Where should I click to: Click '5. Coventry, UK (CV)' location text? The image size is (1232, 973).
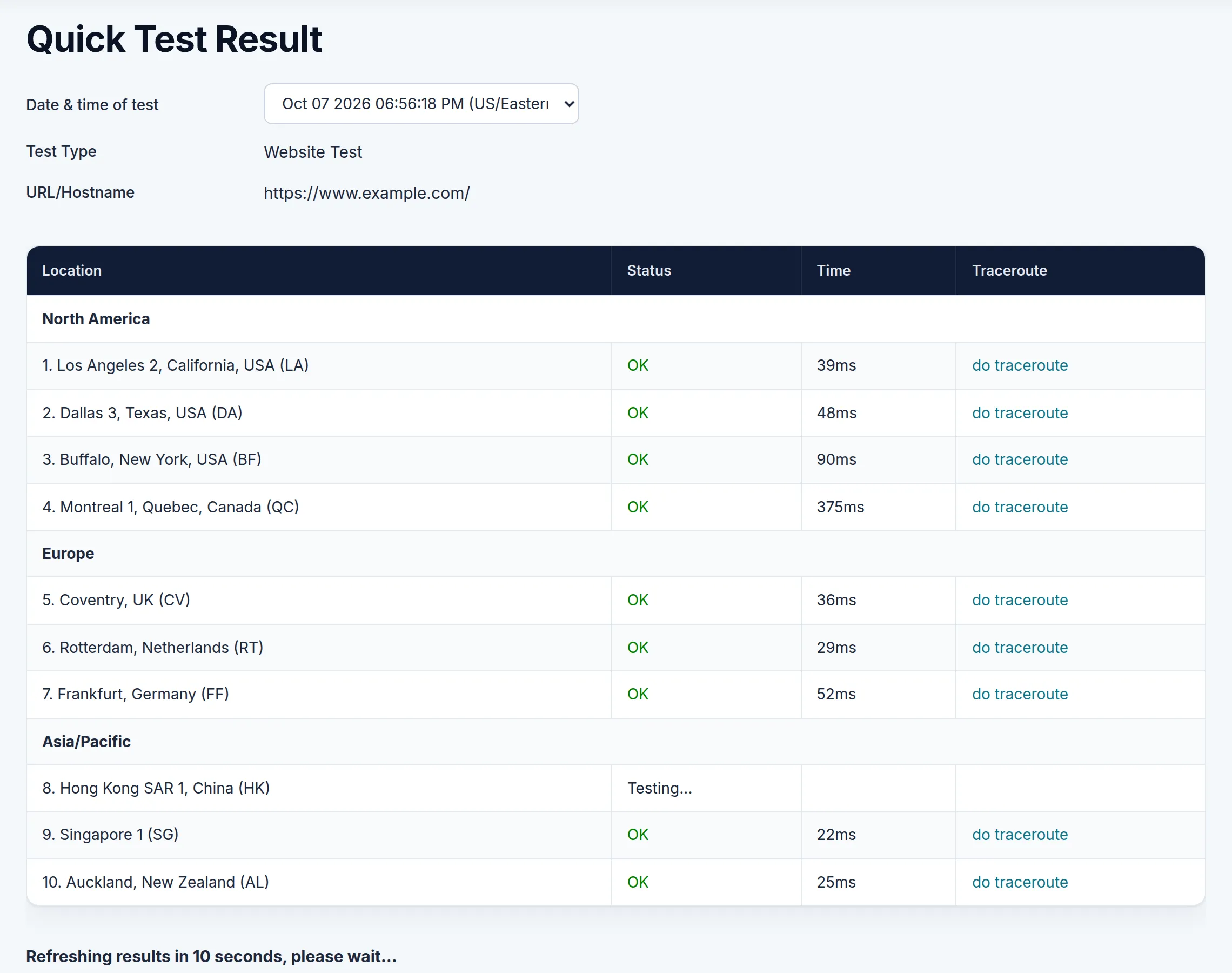[116, 600]
